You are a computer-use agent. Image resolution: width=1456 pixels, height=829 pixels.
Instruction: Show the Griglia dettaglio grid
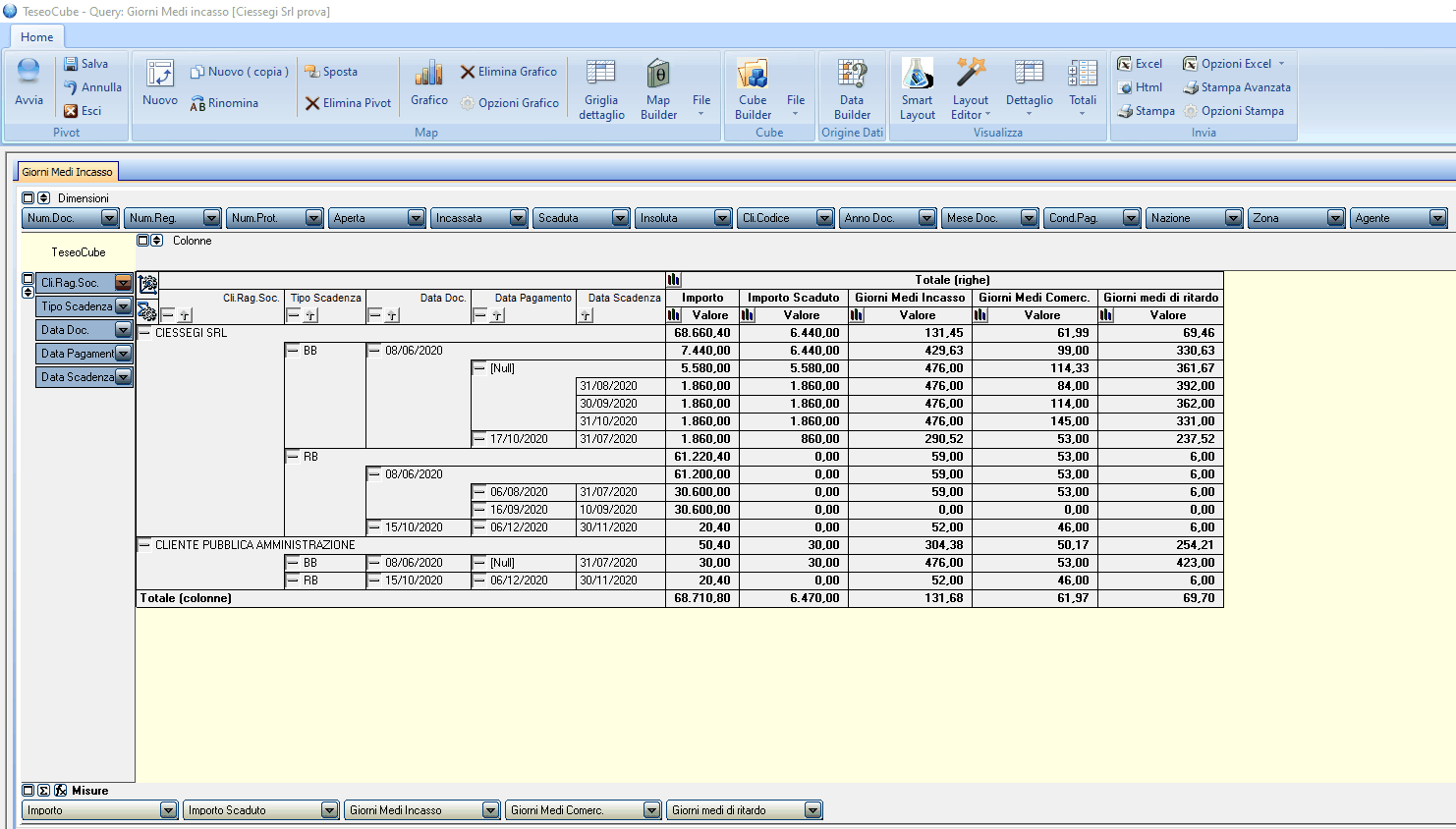coord(601,89)
